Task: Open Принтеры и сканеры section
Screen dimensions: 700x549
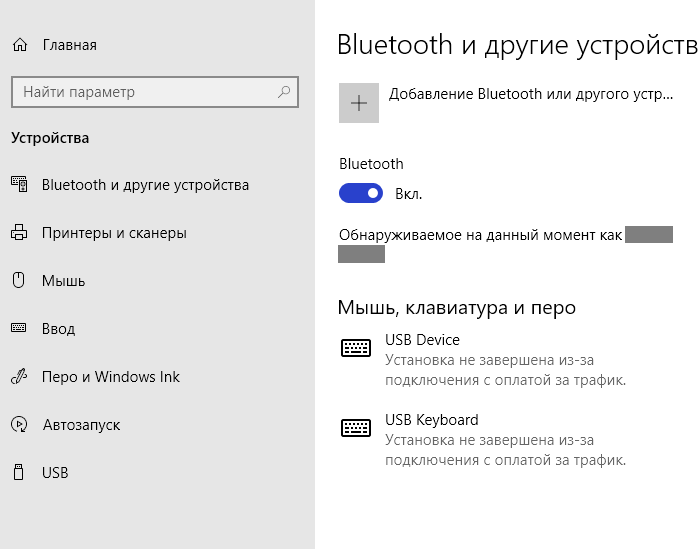Action: [x=114, y=233]
